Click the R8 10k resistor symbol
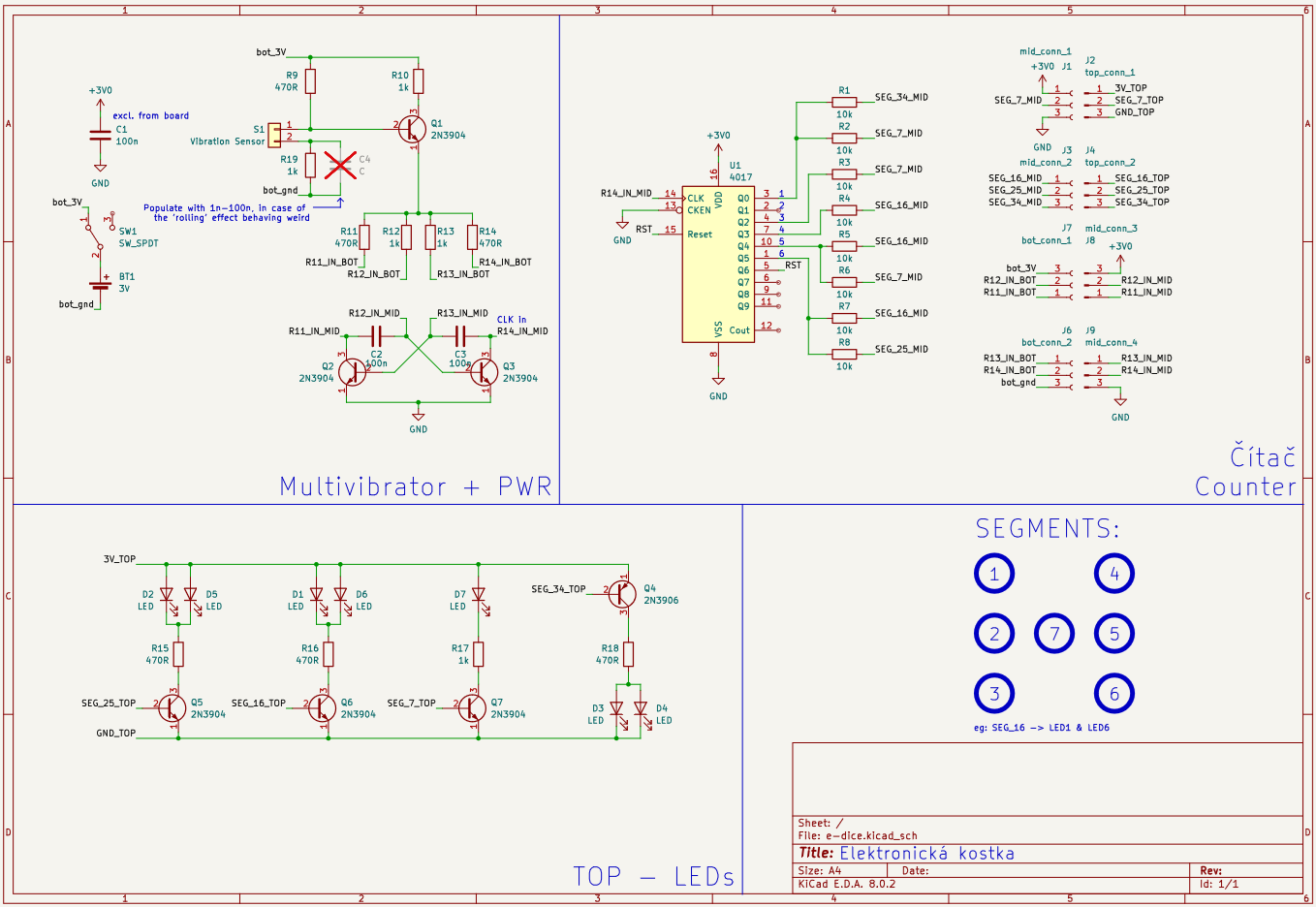Image resolution: width=1316 pixels, height=907 pixels. pos(844,354)
